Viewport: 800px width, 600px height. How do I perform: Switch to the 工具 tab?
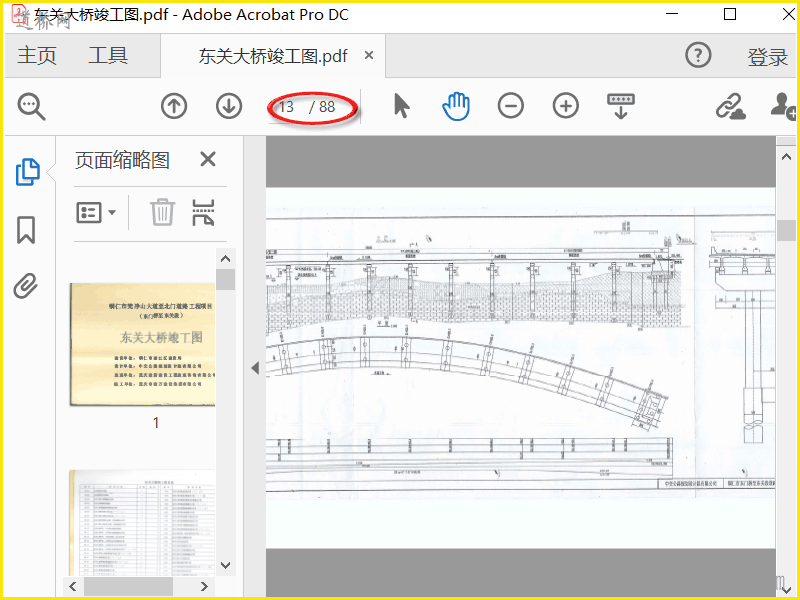point(108,55)
